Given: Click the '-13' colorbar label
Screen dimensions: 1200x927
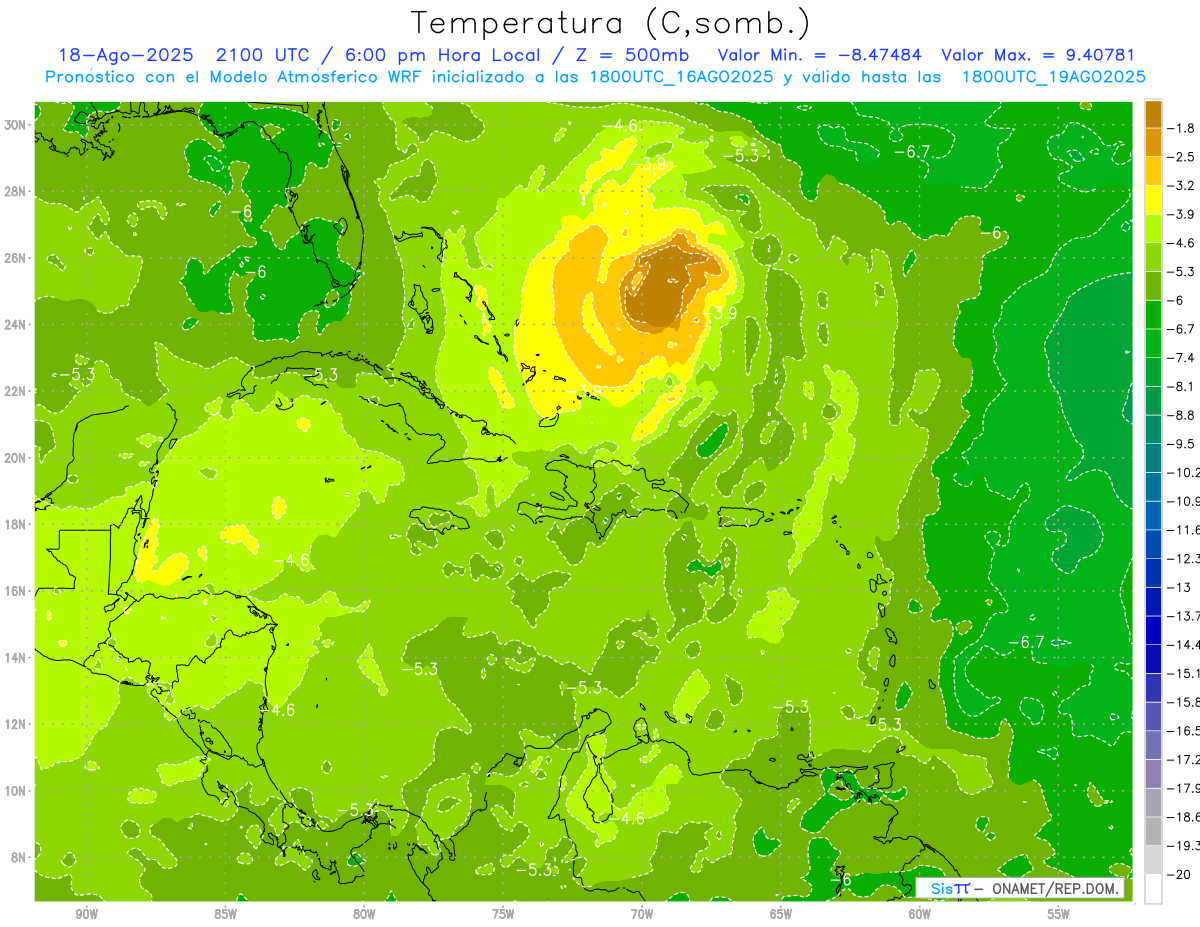Looking at the screenshot, I should point(1180,588).
